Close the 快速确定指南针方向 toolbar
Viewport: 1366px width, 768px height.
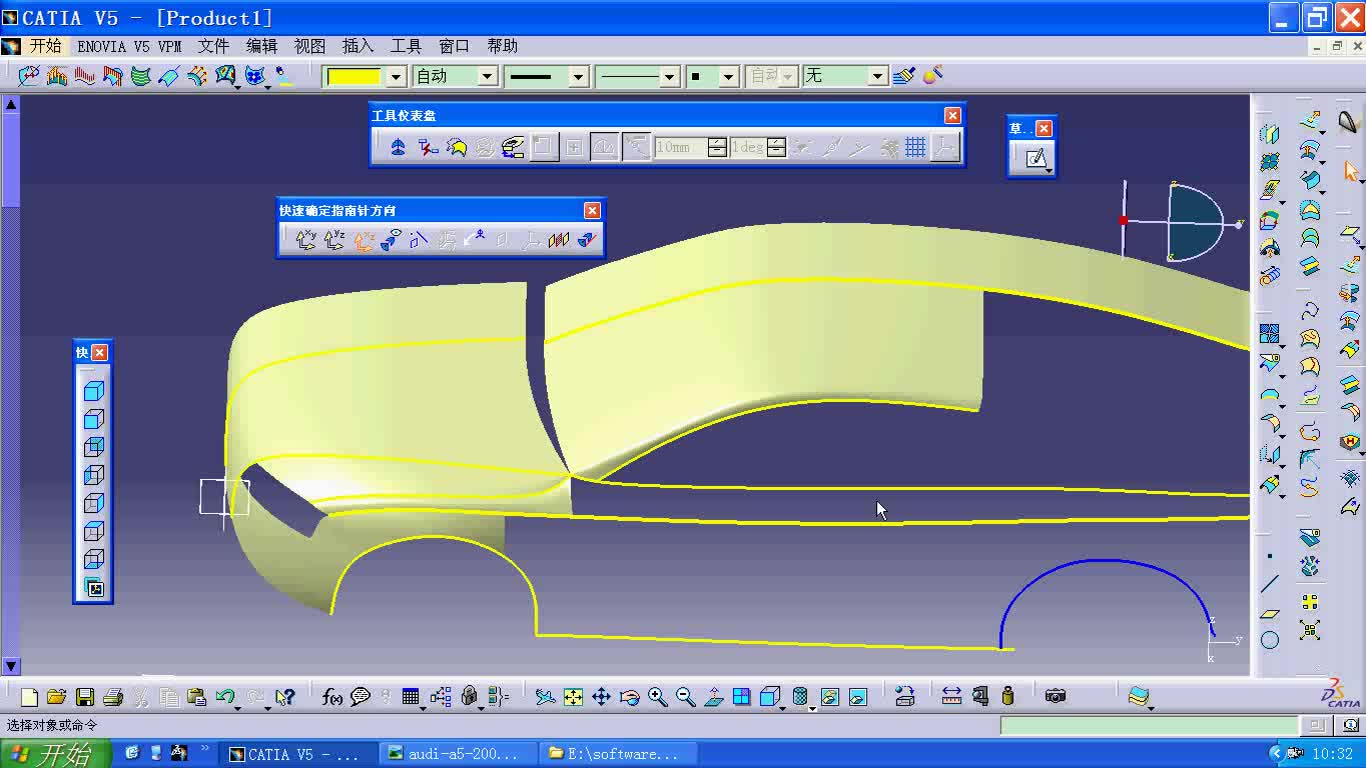point(592,210)
